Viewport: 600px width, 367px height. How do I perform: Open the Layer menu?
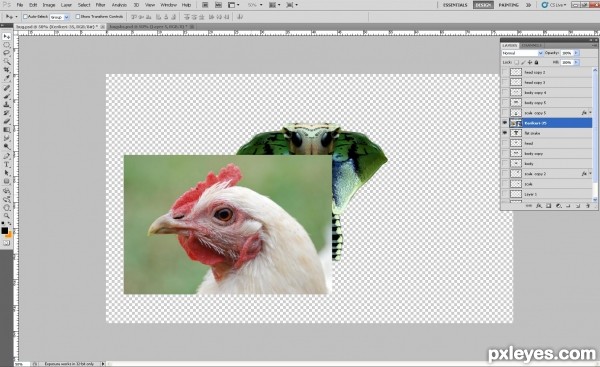[66, 5]
